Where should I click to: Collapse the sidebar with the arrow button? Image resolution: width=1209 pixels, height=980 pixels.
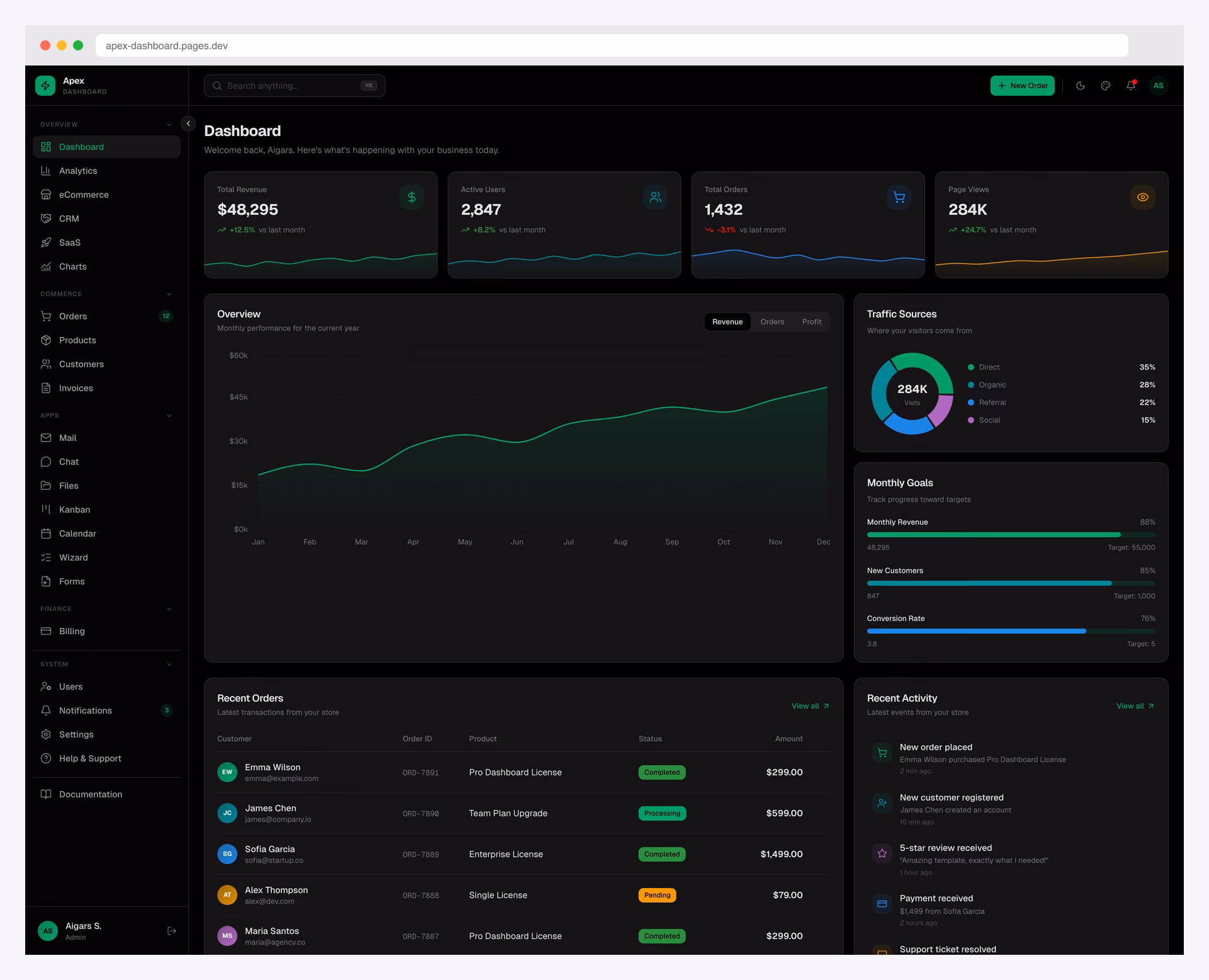(188, 123)
